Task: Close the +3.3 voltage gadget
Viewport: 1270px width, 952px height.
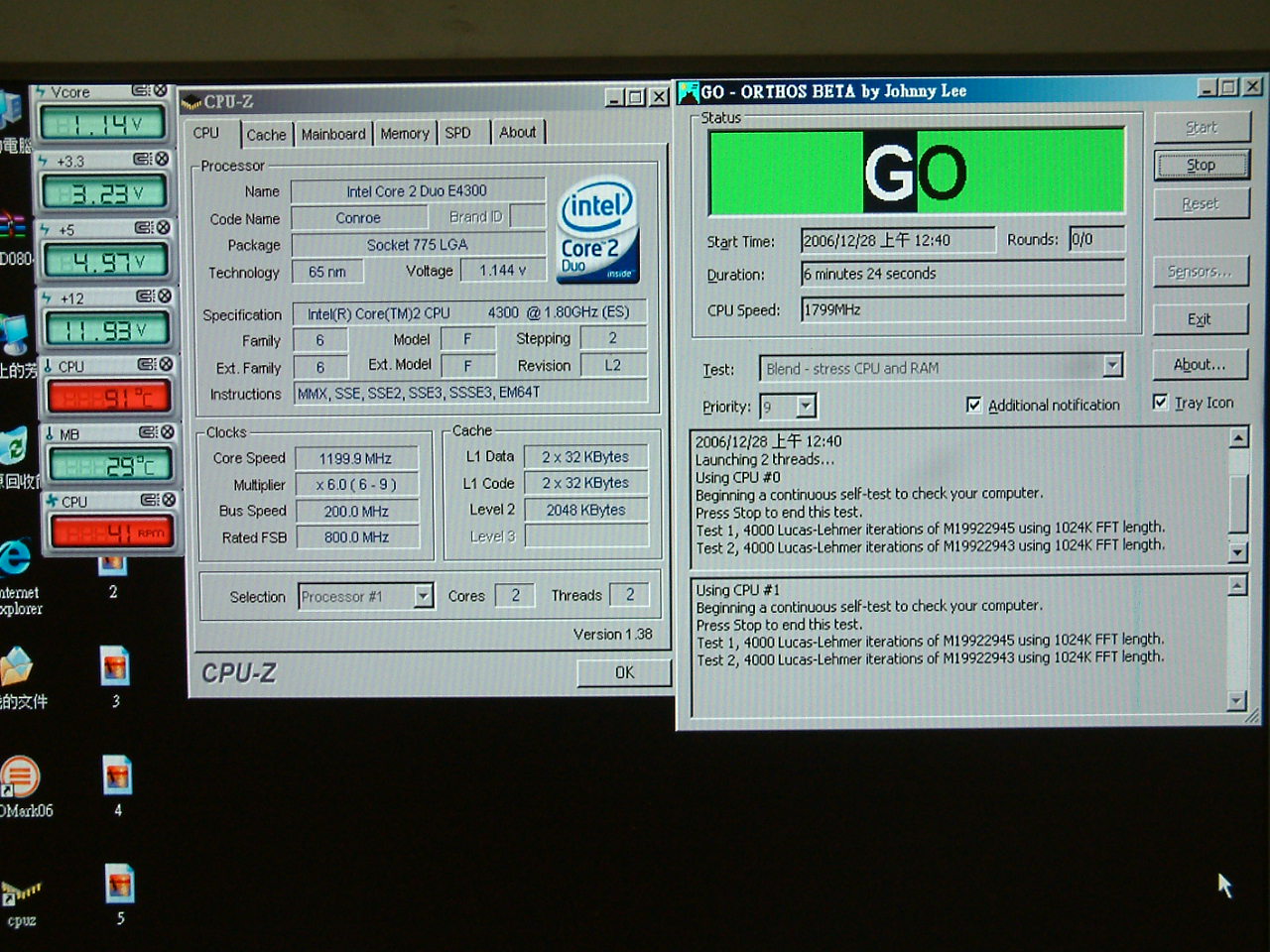Action: [x=162, y=159]
